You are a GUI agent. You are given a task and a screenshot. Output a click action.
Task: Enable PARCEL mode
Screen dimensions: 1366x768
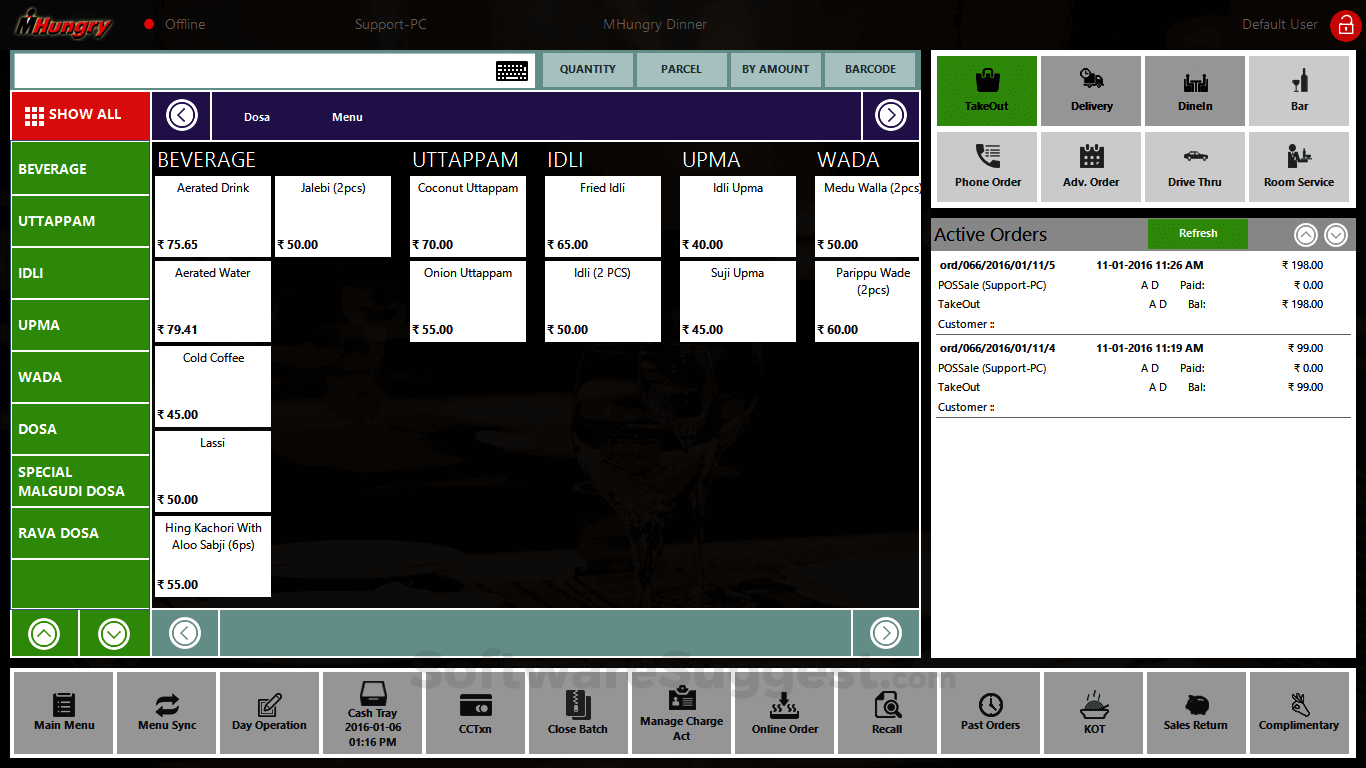click(x=681, y=70)
